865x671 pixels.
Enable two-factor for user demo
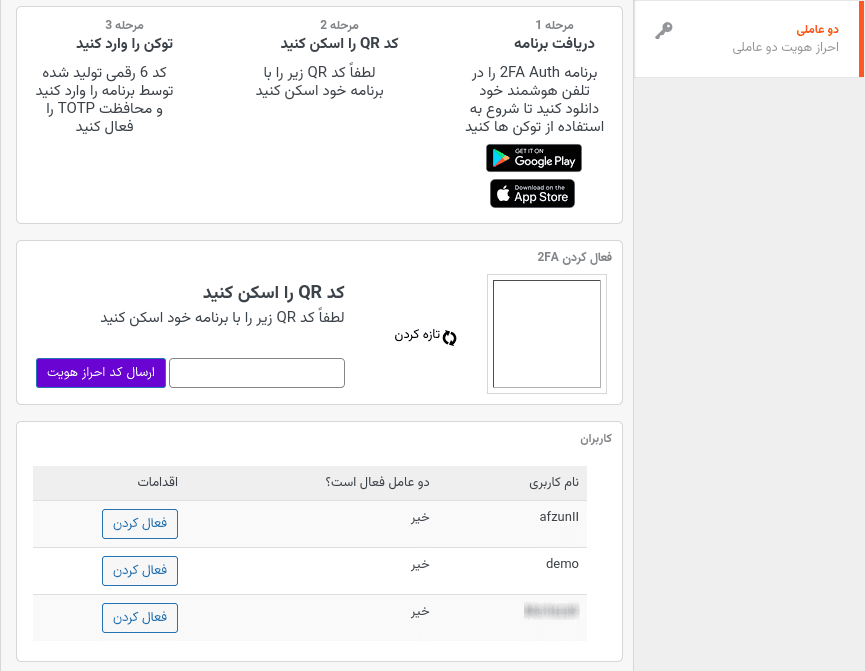coord(140,571)
